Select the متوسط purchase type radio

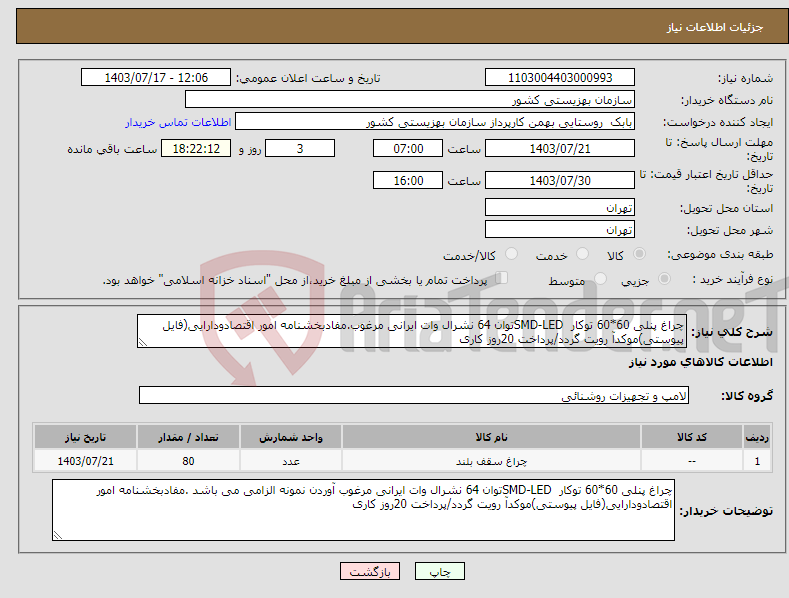[600, 278]
